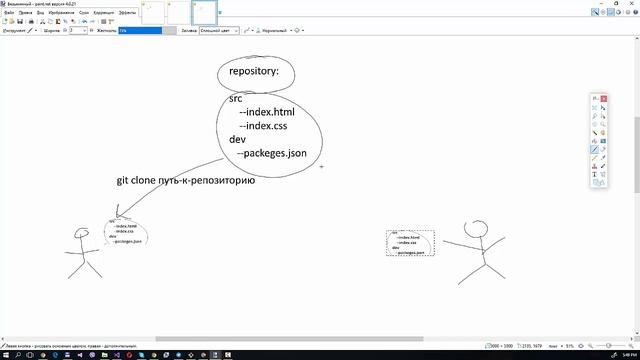Click the Print toolbar icon
This screenshot has width=640, height=360.
click(31, 21)
